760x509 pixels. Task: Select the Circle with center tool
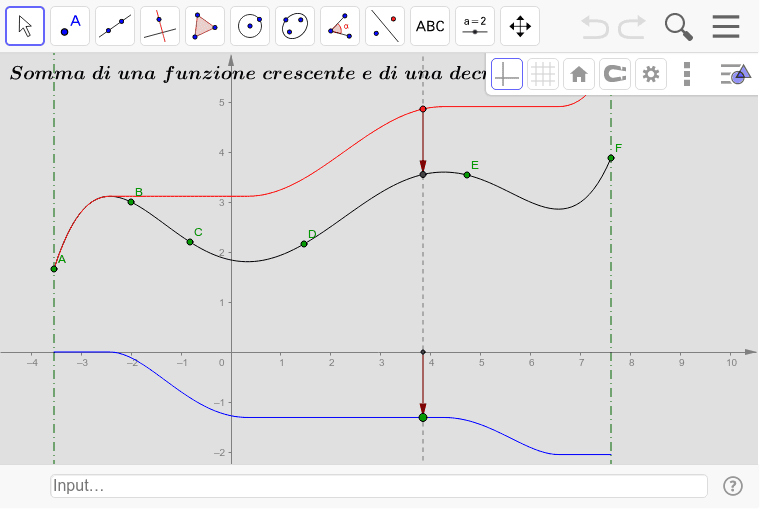(250, 26)
